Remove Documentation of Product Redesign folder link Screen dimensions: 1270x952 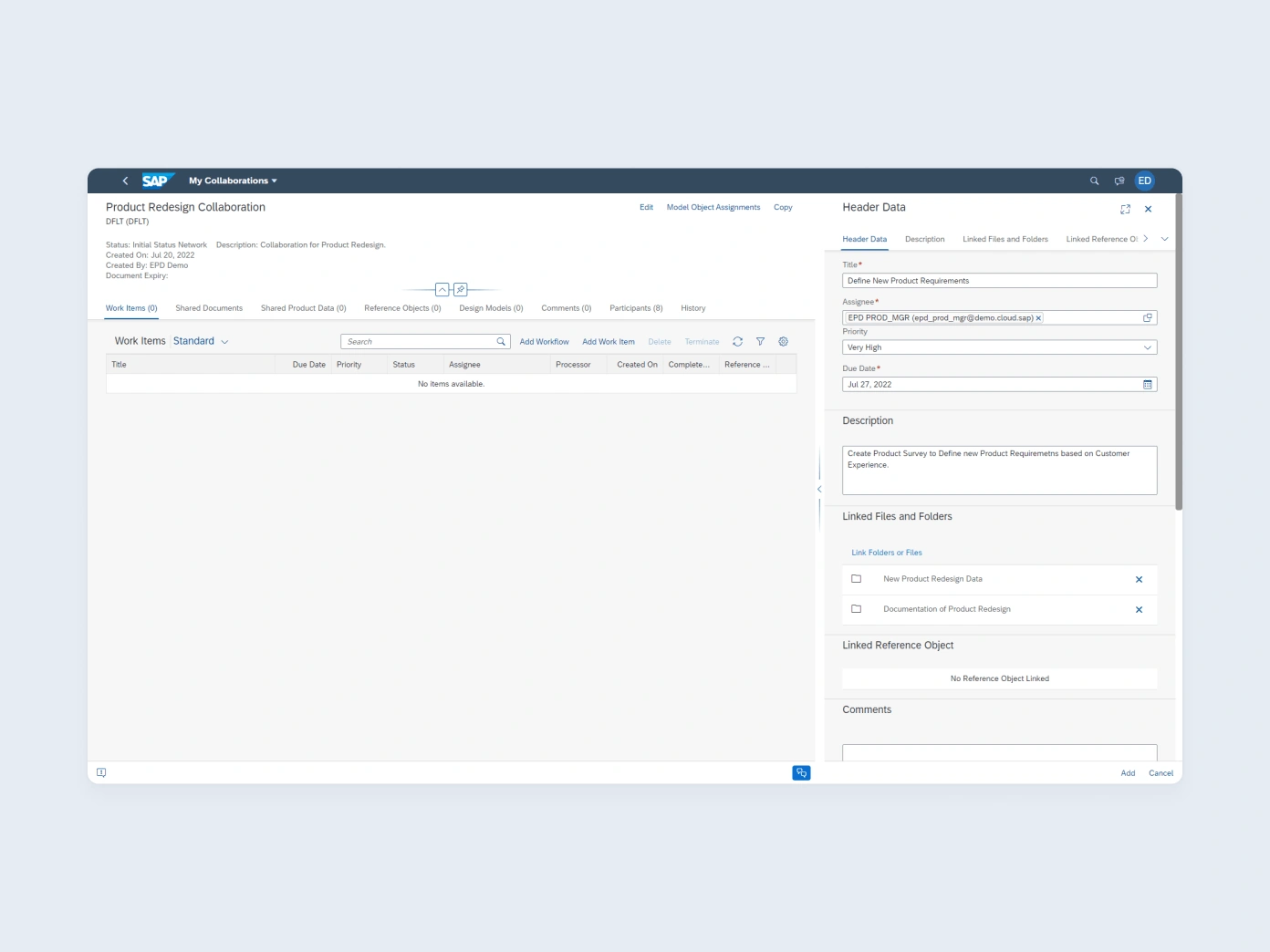(x=1139, y=610)
